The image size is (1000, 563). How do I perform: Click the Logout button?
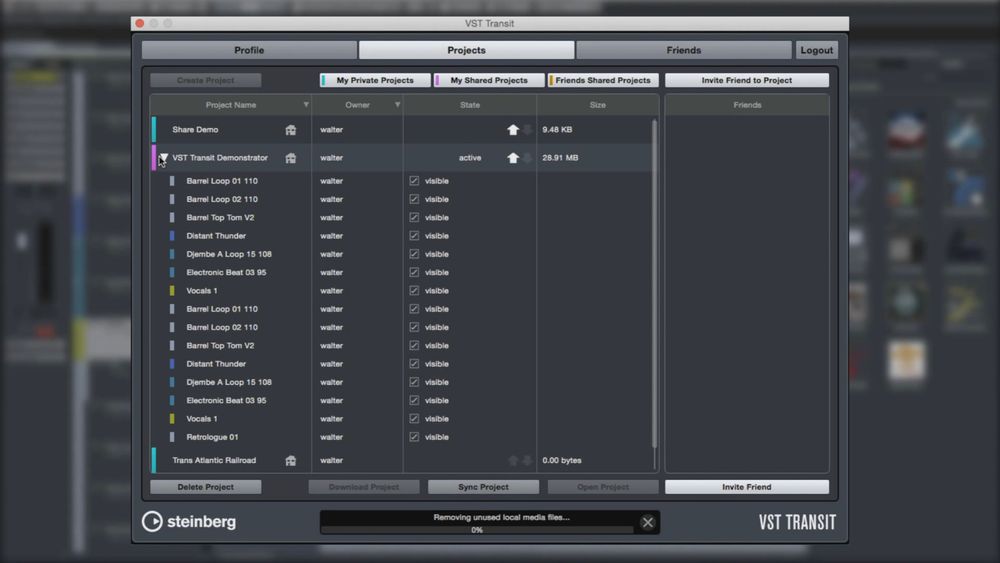click(x=817, y=50)
